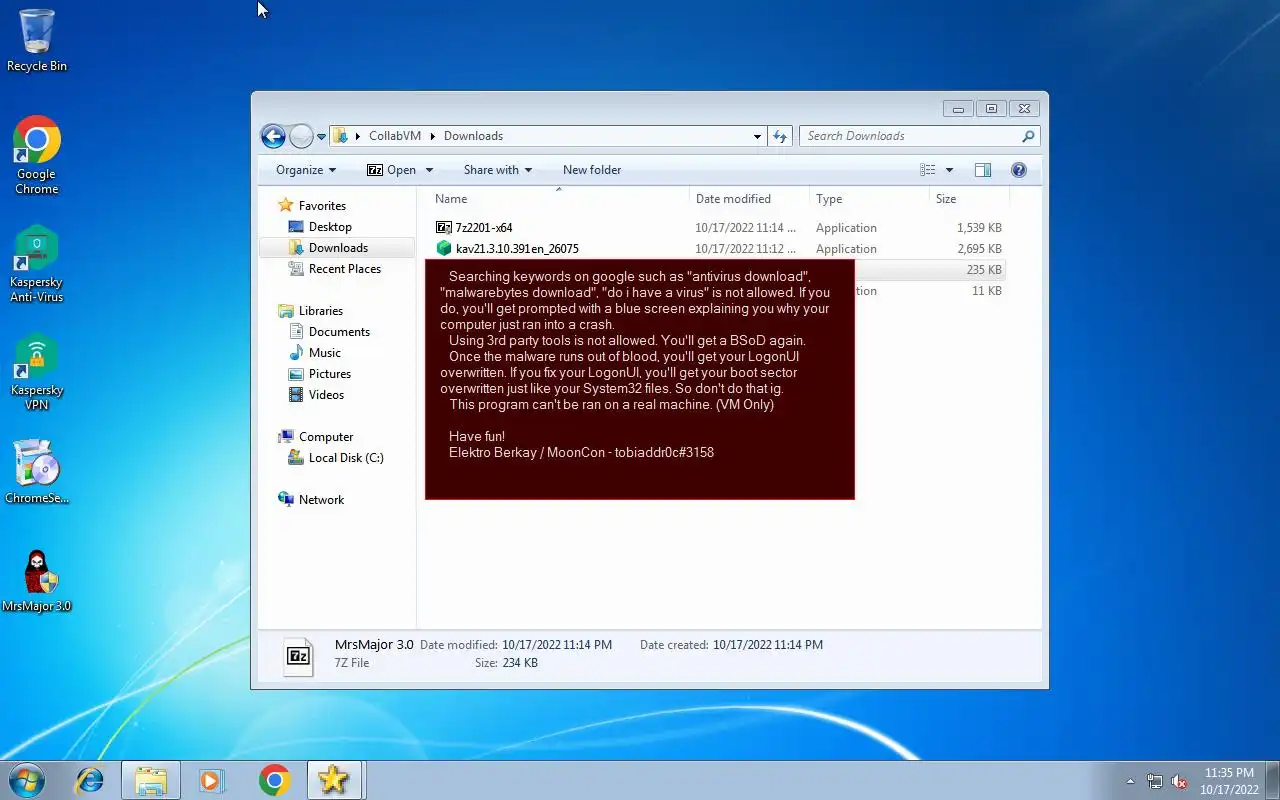Expand the views options dropdown arrow

point(949,170)
